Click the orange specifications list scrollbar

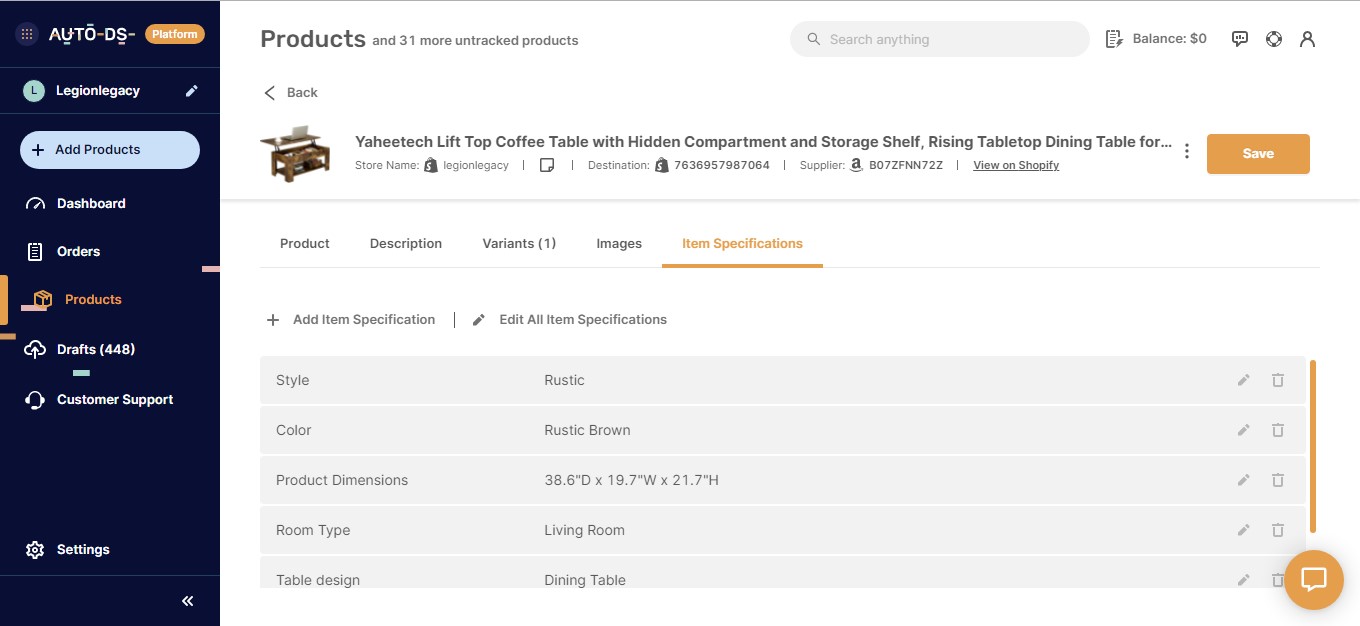(x=1312, y=446)
